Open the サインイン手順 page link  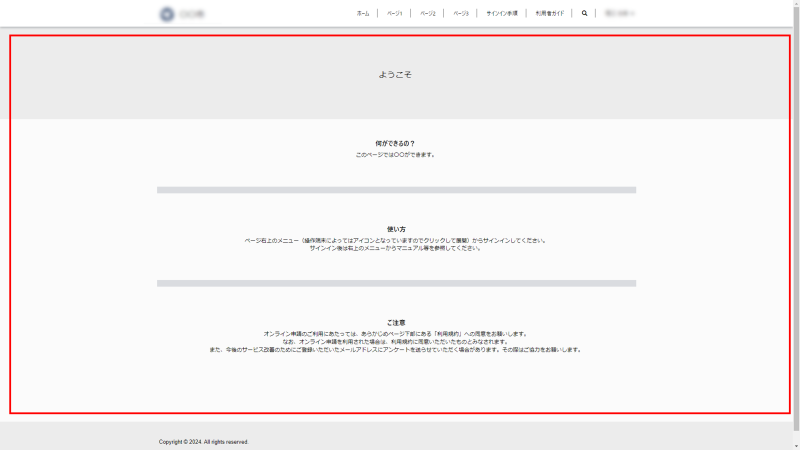pyautogui.click(x=502, y=14)
